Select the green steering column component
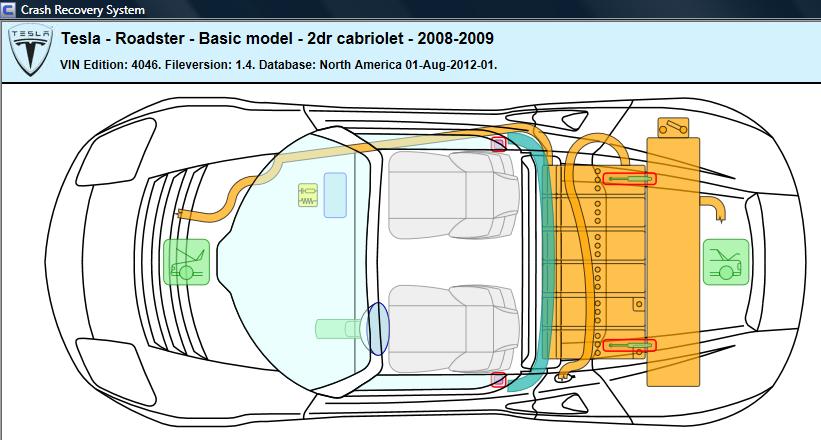 pos(338,328)
